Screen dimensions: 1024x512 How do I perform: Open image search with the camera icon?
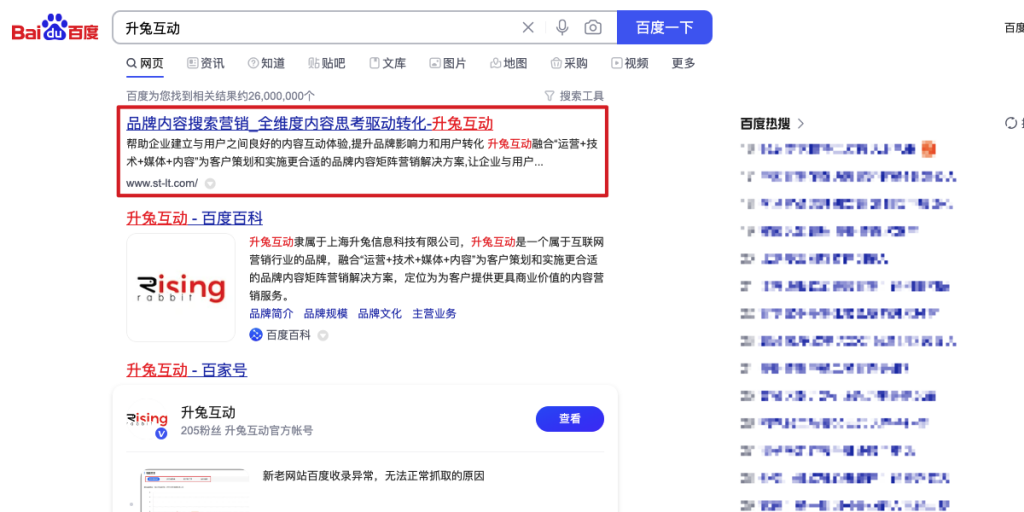pyautogui.click(x=593, y=27)
